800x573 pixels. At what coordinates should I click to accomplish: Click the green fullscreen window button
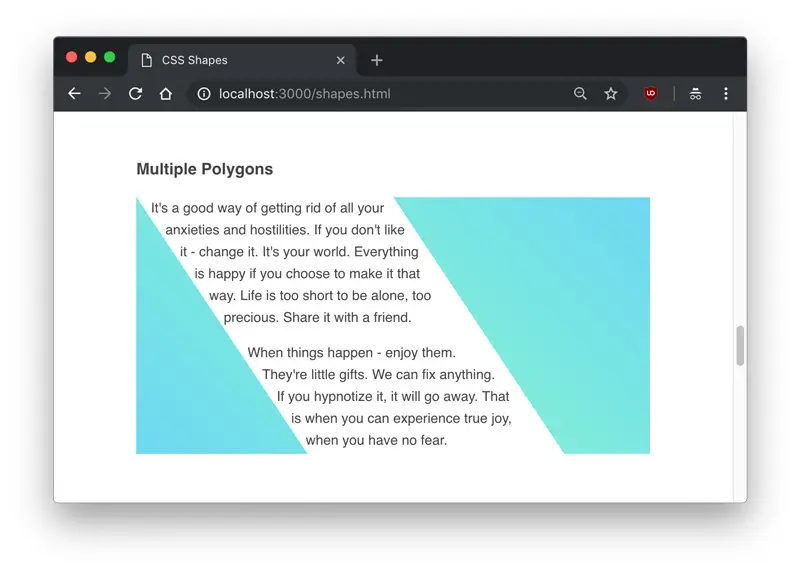[x=110, y=57]
